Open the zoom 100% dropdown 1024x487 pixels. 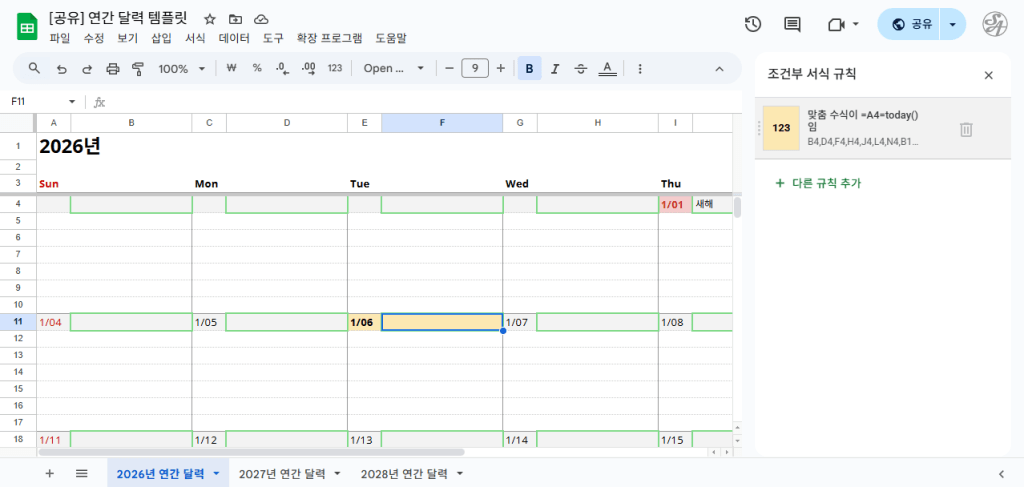pyautogui.click(x=181, y=69)
